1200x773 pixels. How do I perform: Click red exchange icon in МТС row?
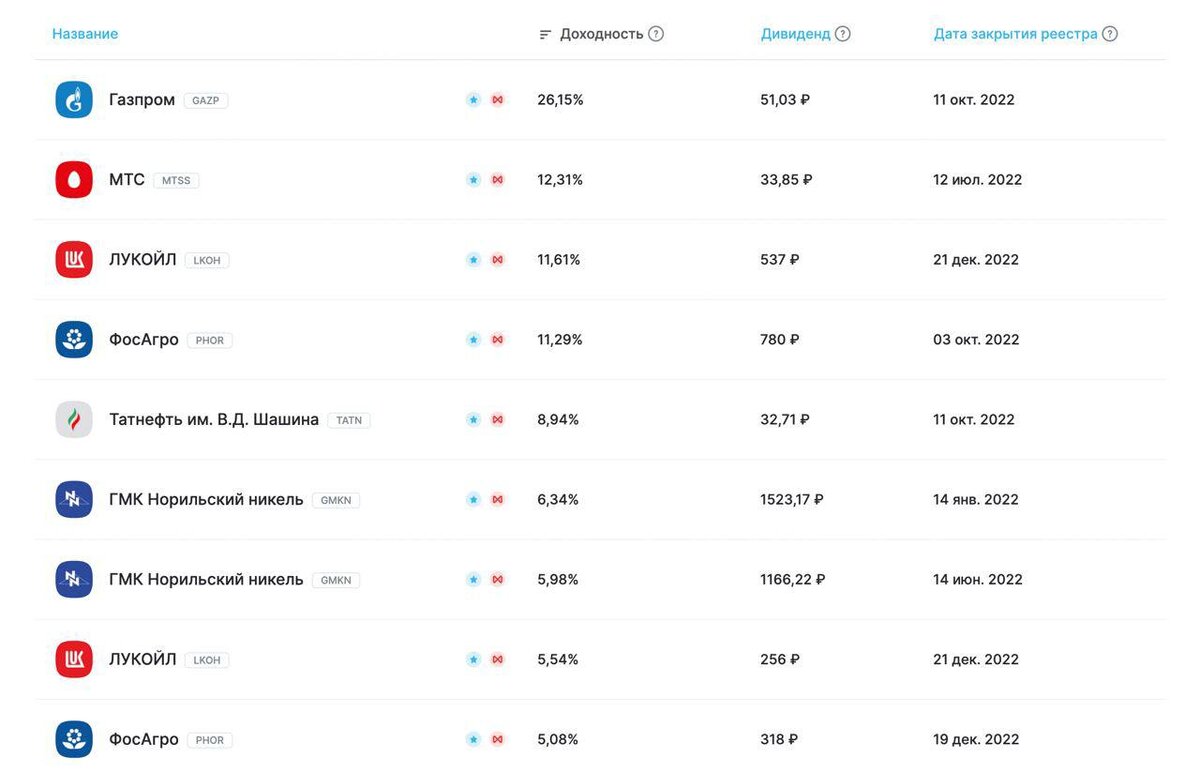[497, 180]
